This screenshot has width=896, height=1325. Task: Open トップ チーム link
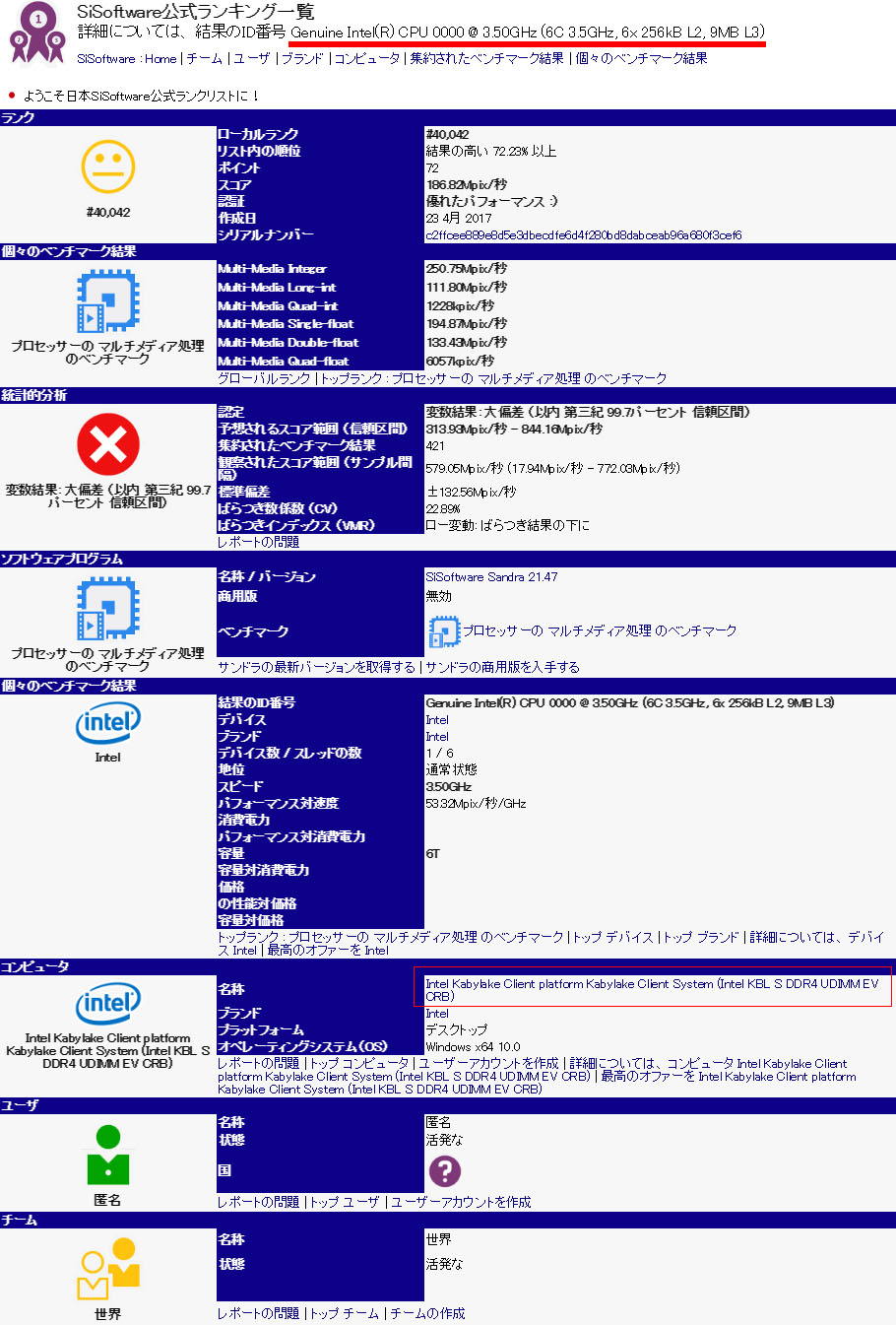point(345,1314)
